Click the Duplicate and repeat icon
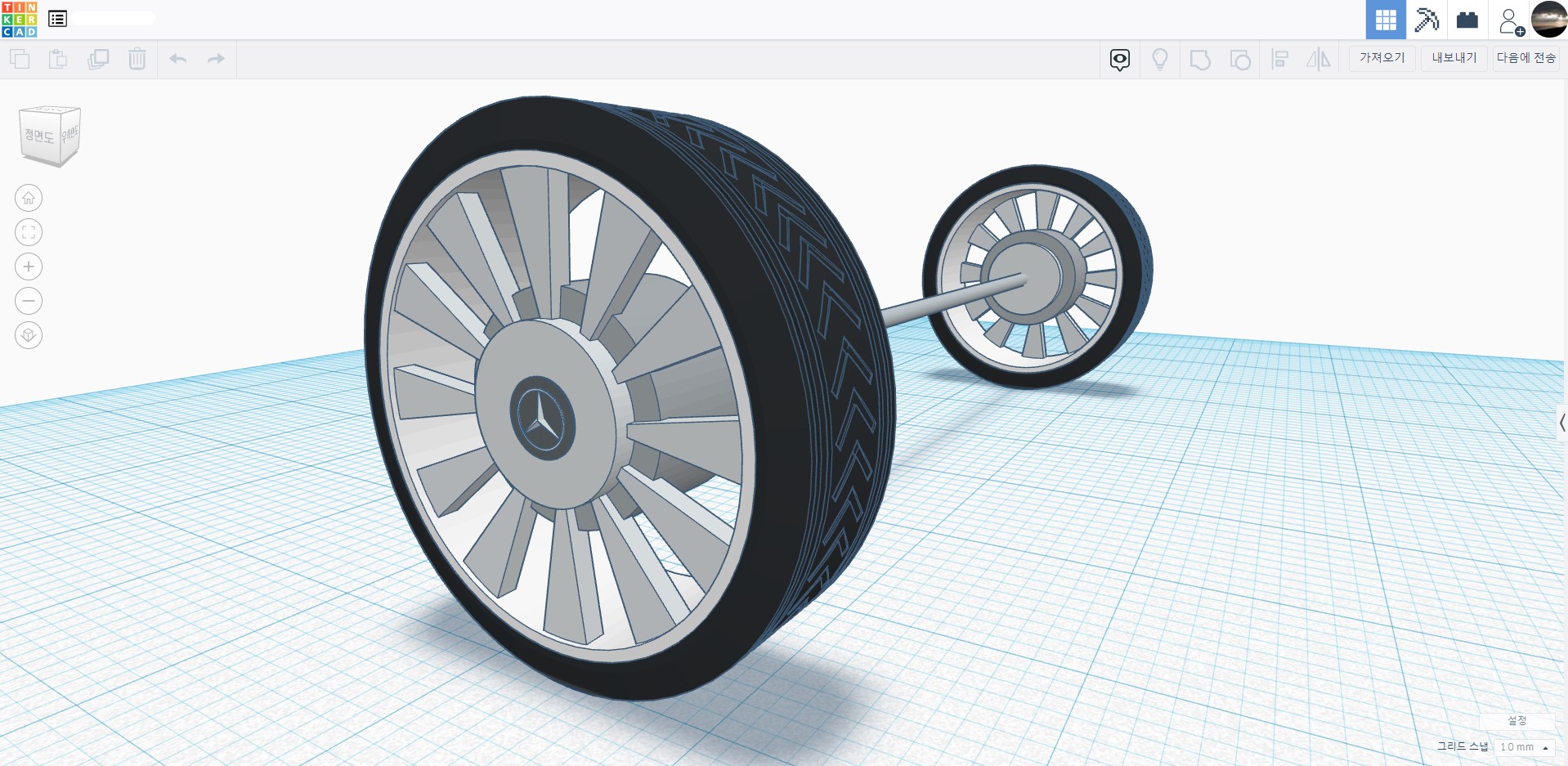The image size is (1568, 766). click(x=98, y=59)
